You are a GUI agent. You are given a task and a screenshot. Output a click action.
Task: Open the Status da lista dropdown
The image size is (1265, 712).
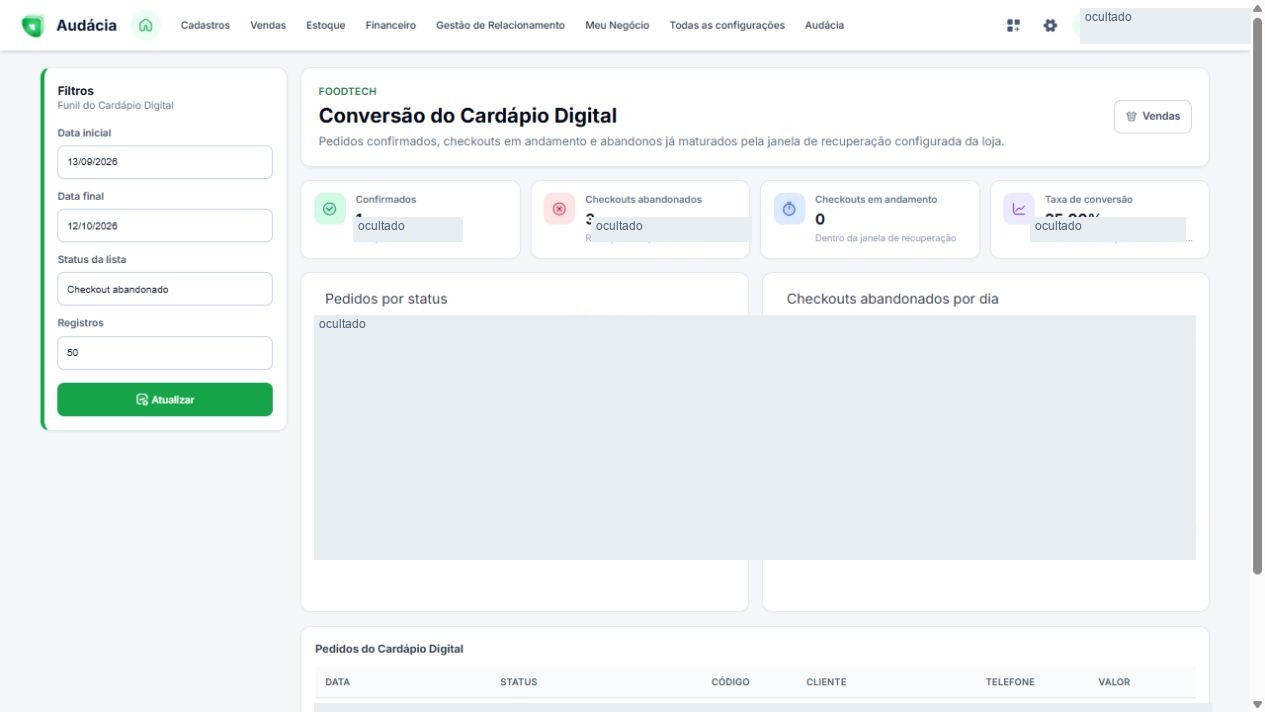click(165, 289)
